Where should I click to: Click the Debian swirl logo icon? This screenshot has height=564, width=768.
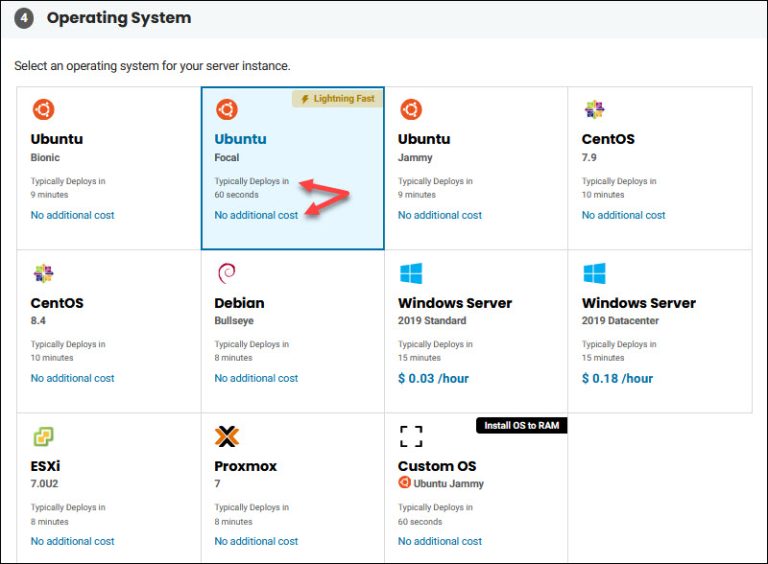[226, 273]
